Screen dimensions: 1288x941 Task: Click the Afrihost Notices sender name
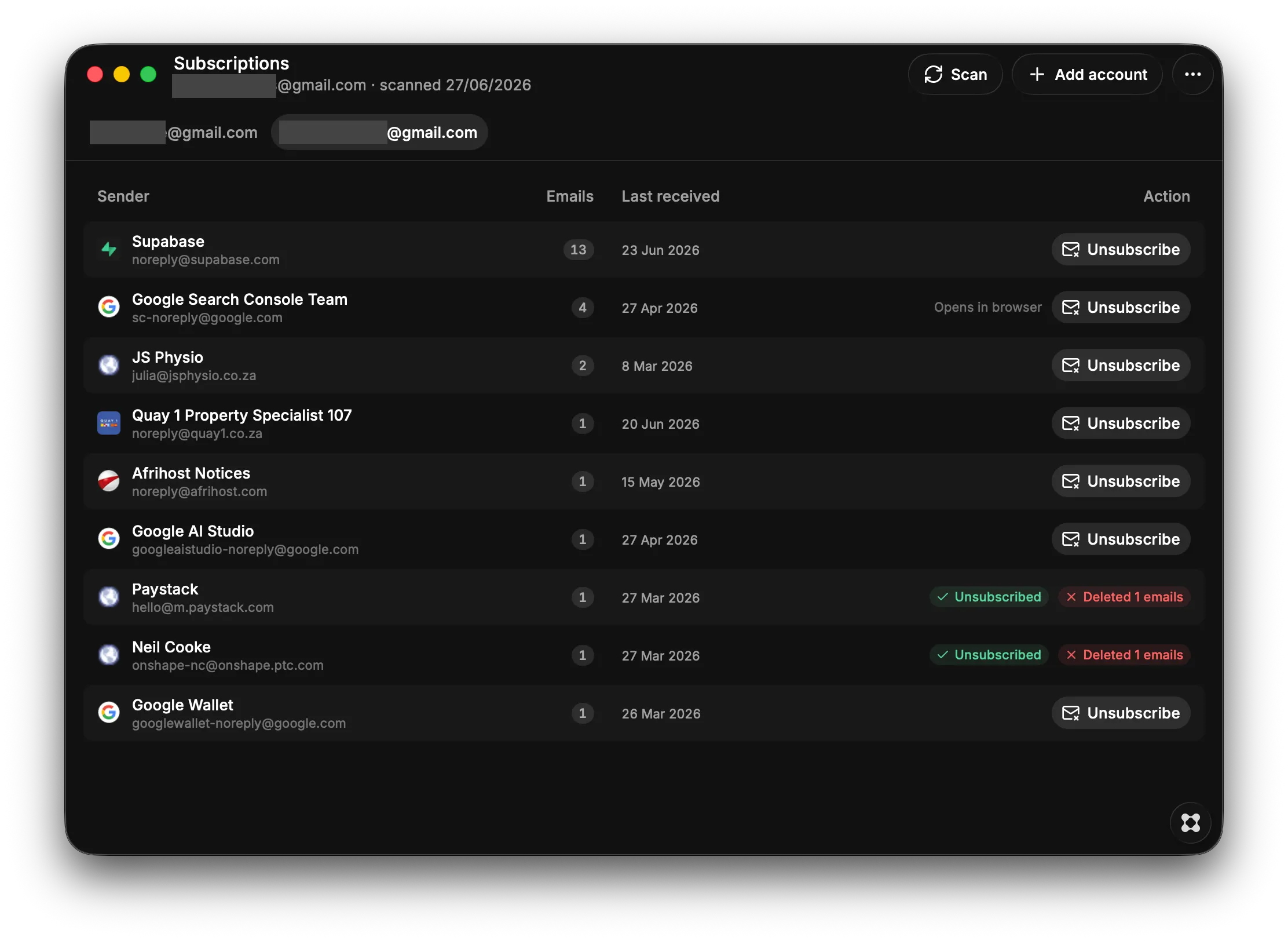click(191, 473)
